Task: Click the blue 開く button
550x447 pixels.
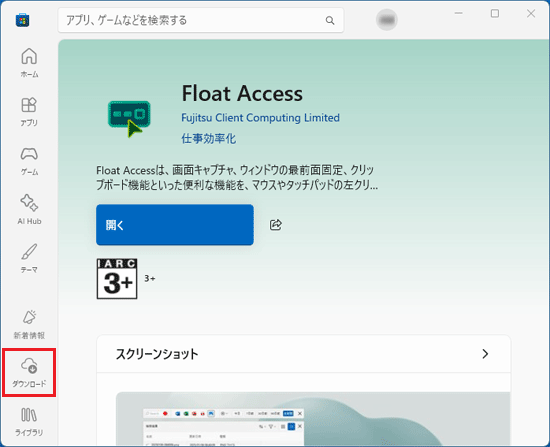Action: [x=175, y=225]
